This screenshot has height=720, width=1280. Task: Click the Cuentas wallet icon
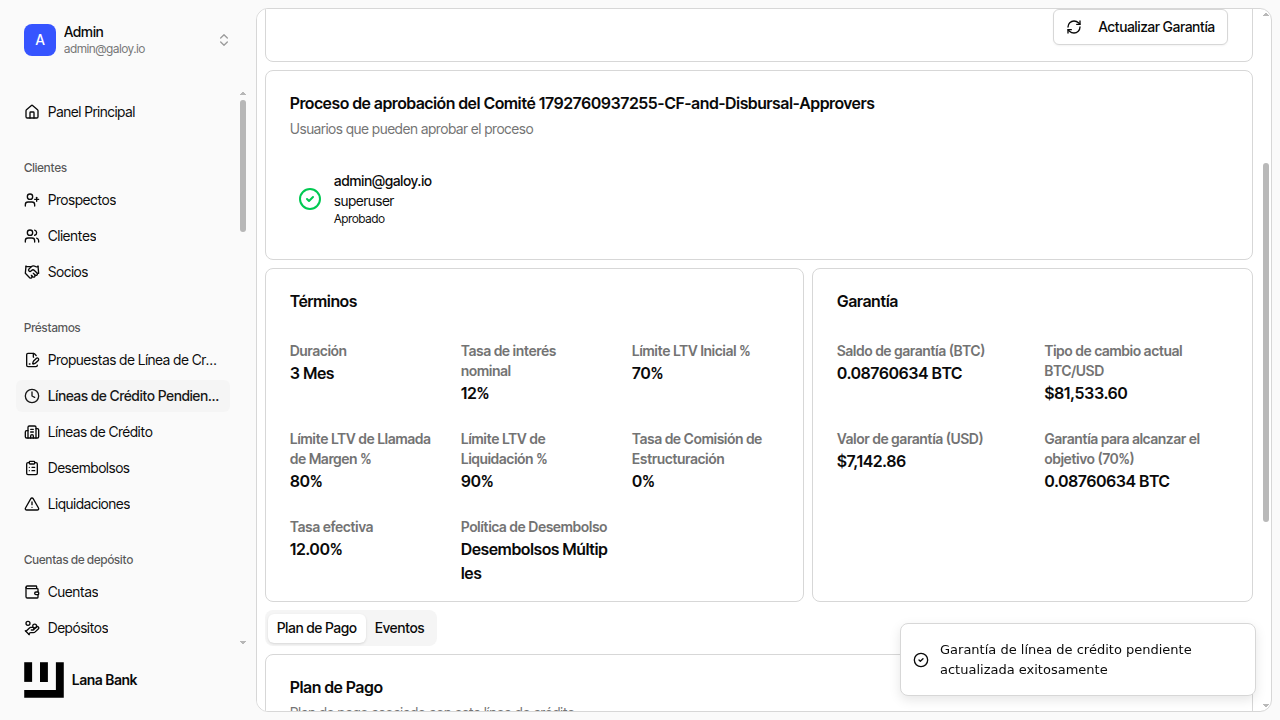[x=32, y=592]
